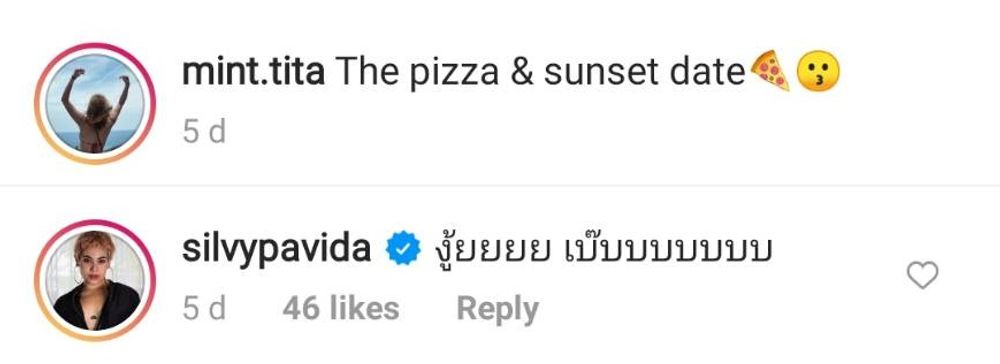Like silvypavida's comment with the heart icon

[x=922, y=275]
